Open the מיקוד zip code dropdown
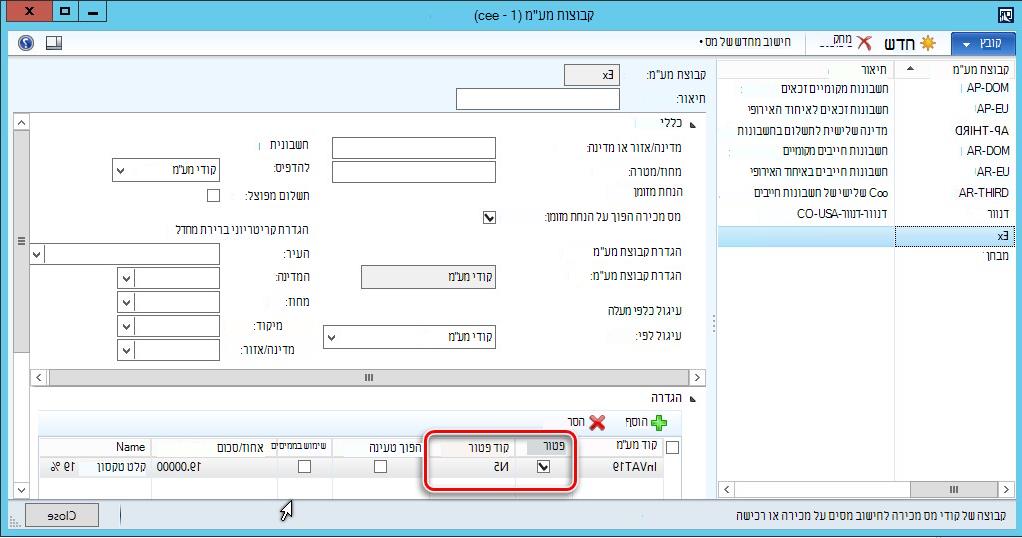1022x538 pixels. pyautogui.click(x=126, y=326)
